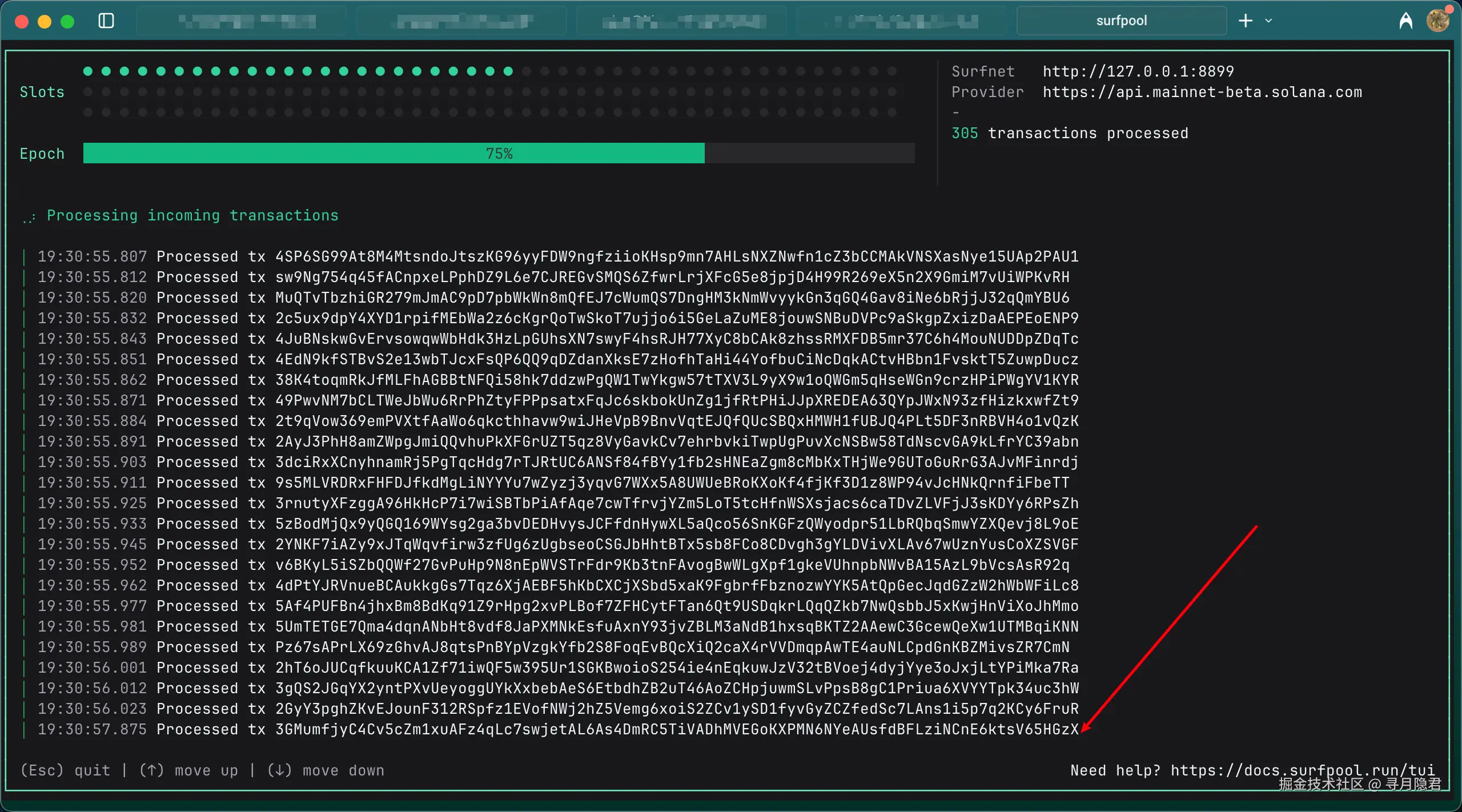Click the (Esc) quit hint
The image size is (1462, 812).
pyautogui.click(x=65, y=770)
